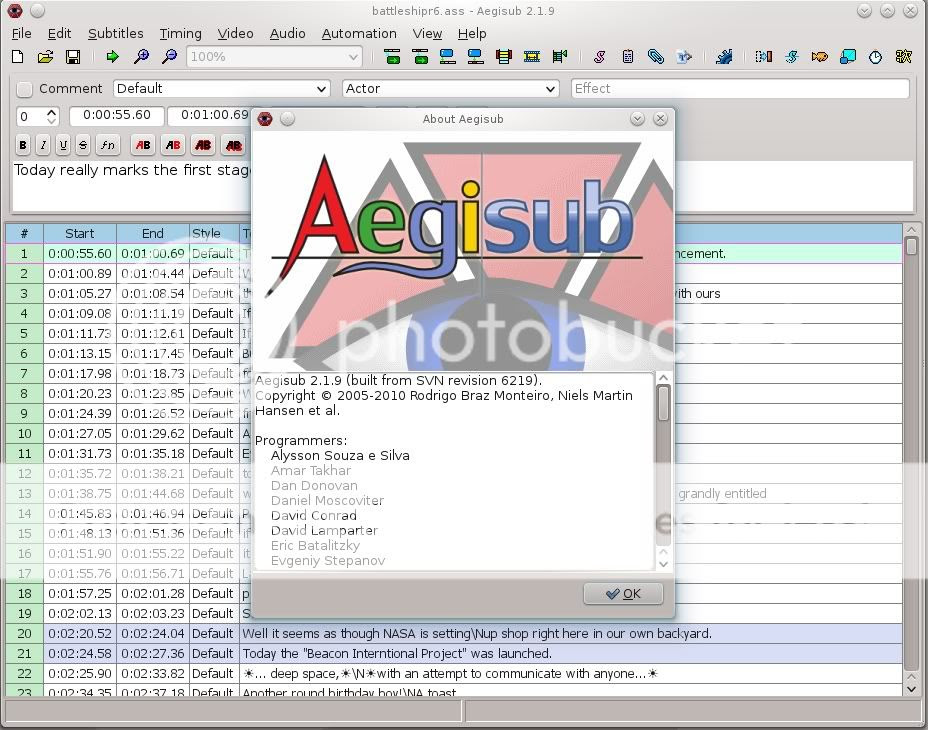Apply italics with the I button

click(43, 145)
